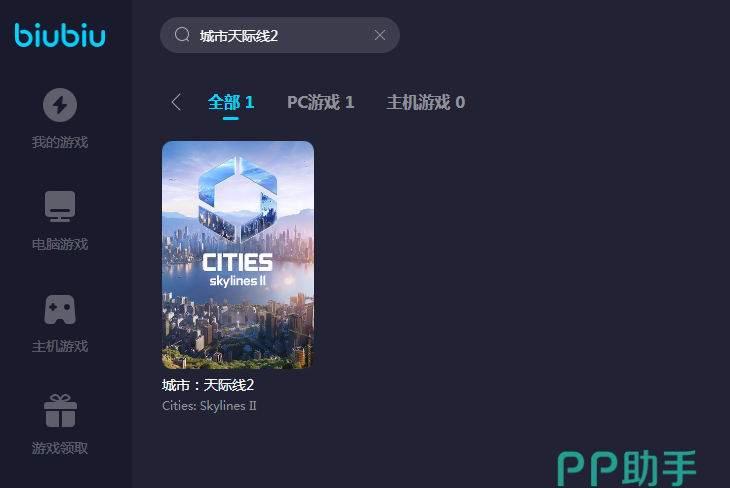This screenshot has height=488, width=730.
Task: Select 主机游戏 sidebar label
Action: click(x=60, y=346)
